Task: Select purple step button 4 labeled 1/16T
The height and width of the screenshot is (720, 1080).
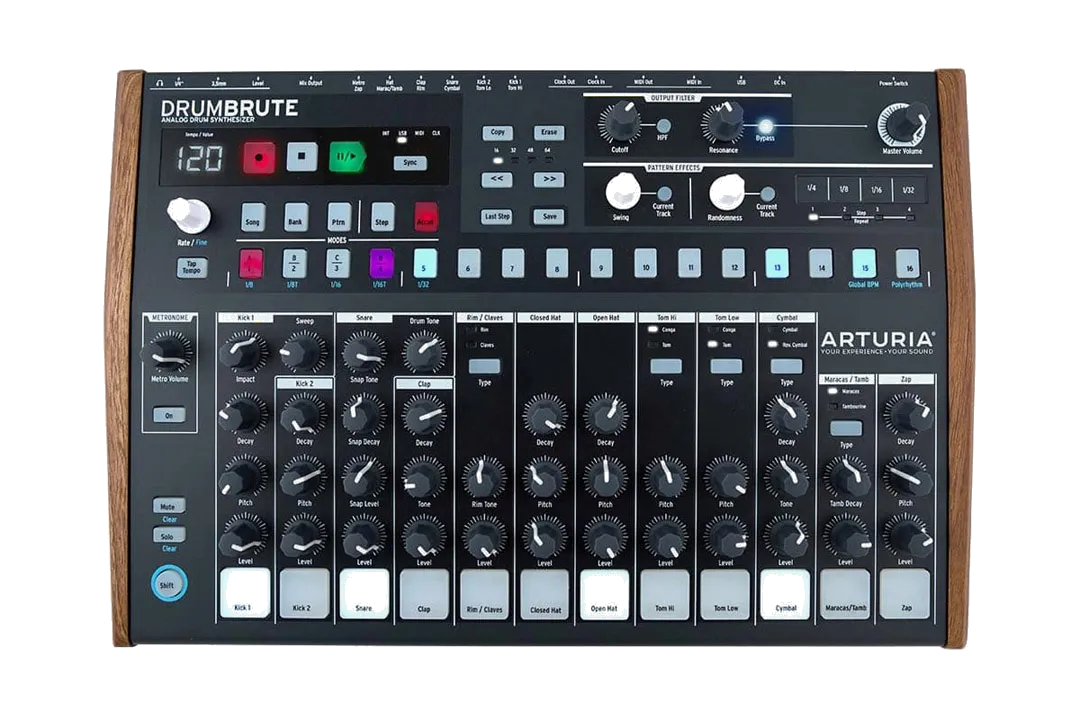Action: coord(381,263)
